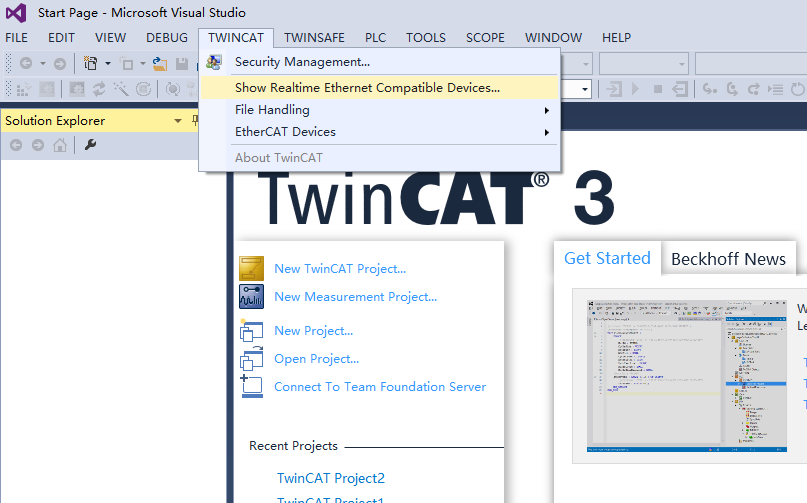Click the Navigate Forward toolbar arrow
The image size is (807, 503).
tap(60, 63)
